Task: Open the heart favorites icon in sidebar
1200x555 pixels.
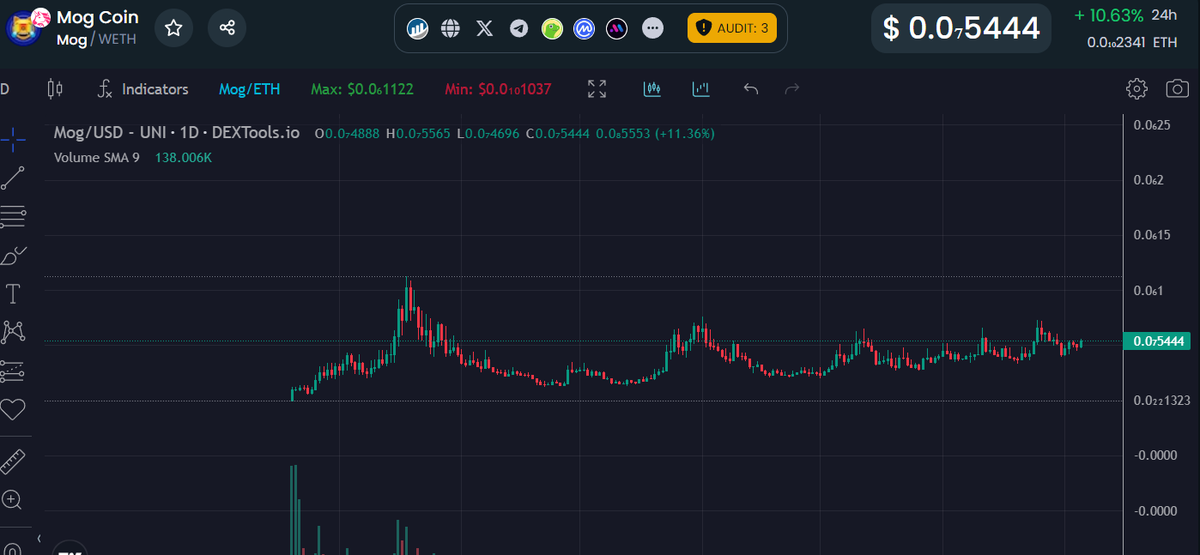Action: tap(13, 408)
